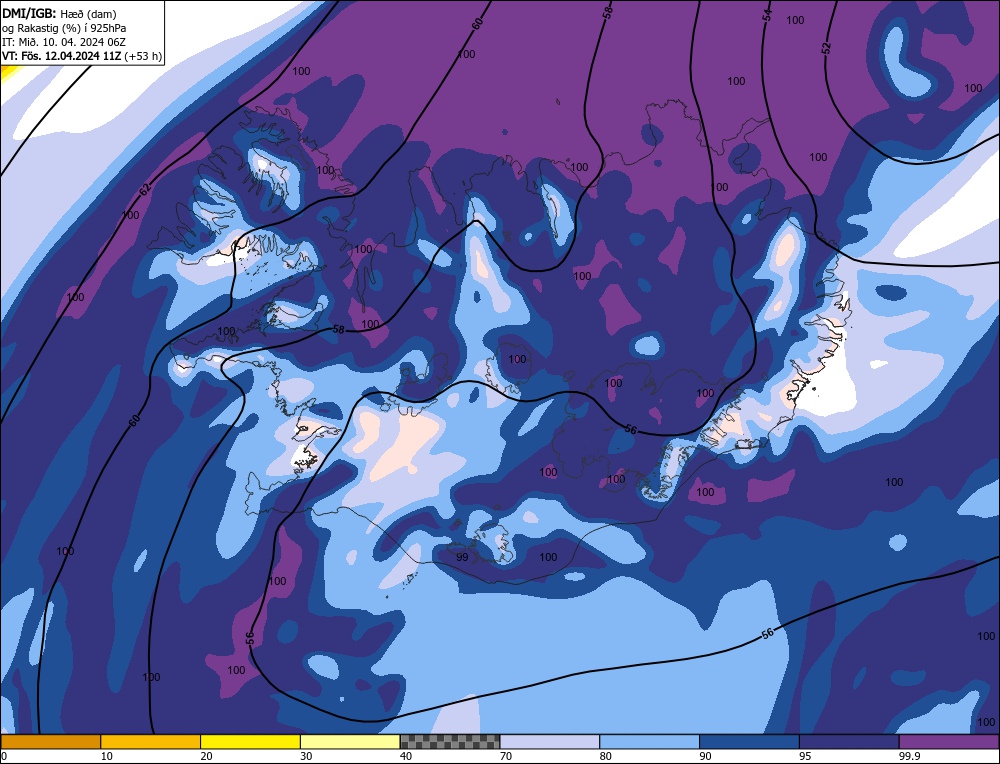Viewport: 1000px width, 764px height.
Task: Click the legend tick label '10'
Action: tap(107, 756)
